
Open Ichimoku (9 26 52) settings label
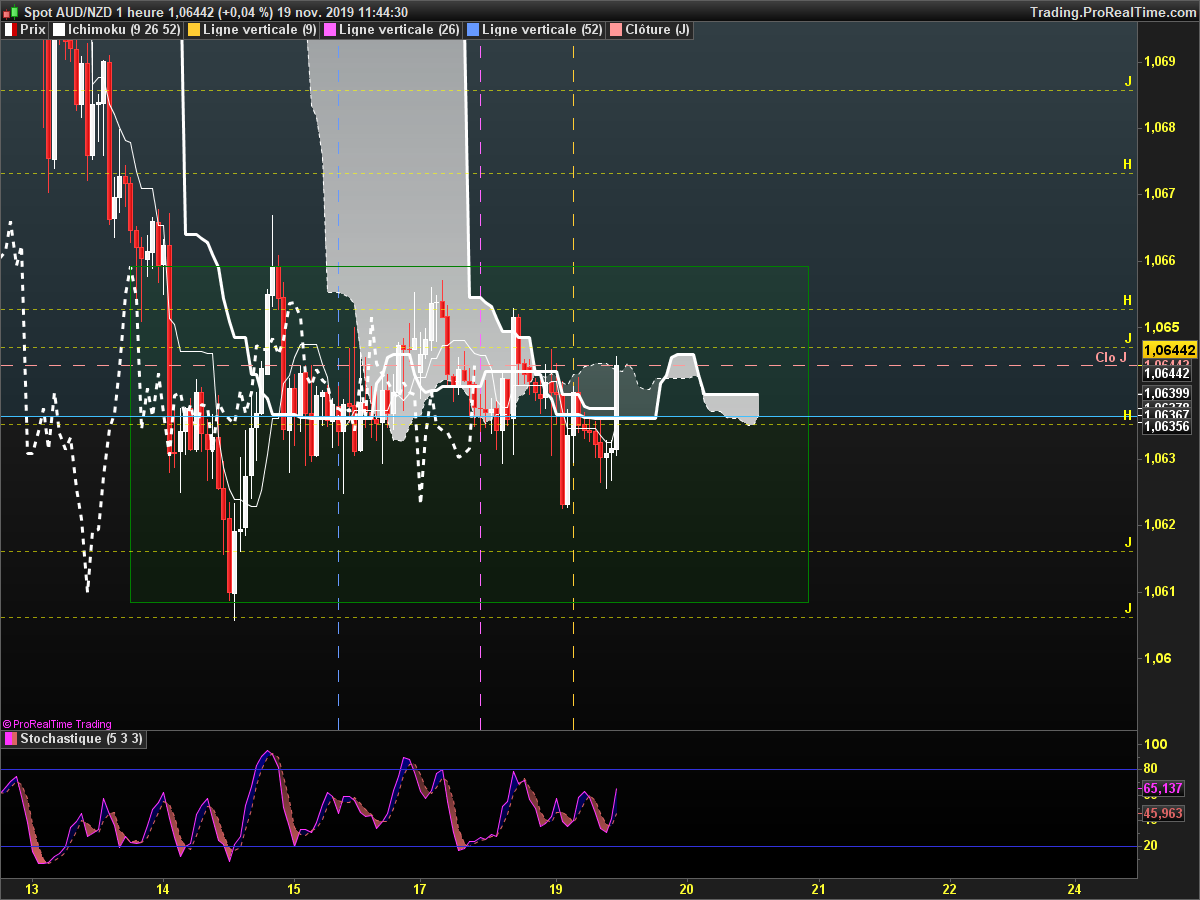click(x=124, y=30)
